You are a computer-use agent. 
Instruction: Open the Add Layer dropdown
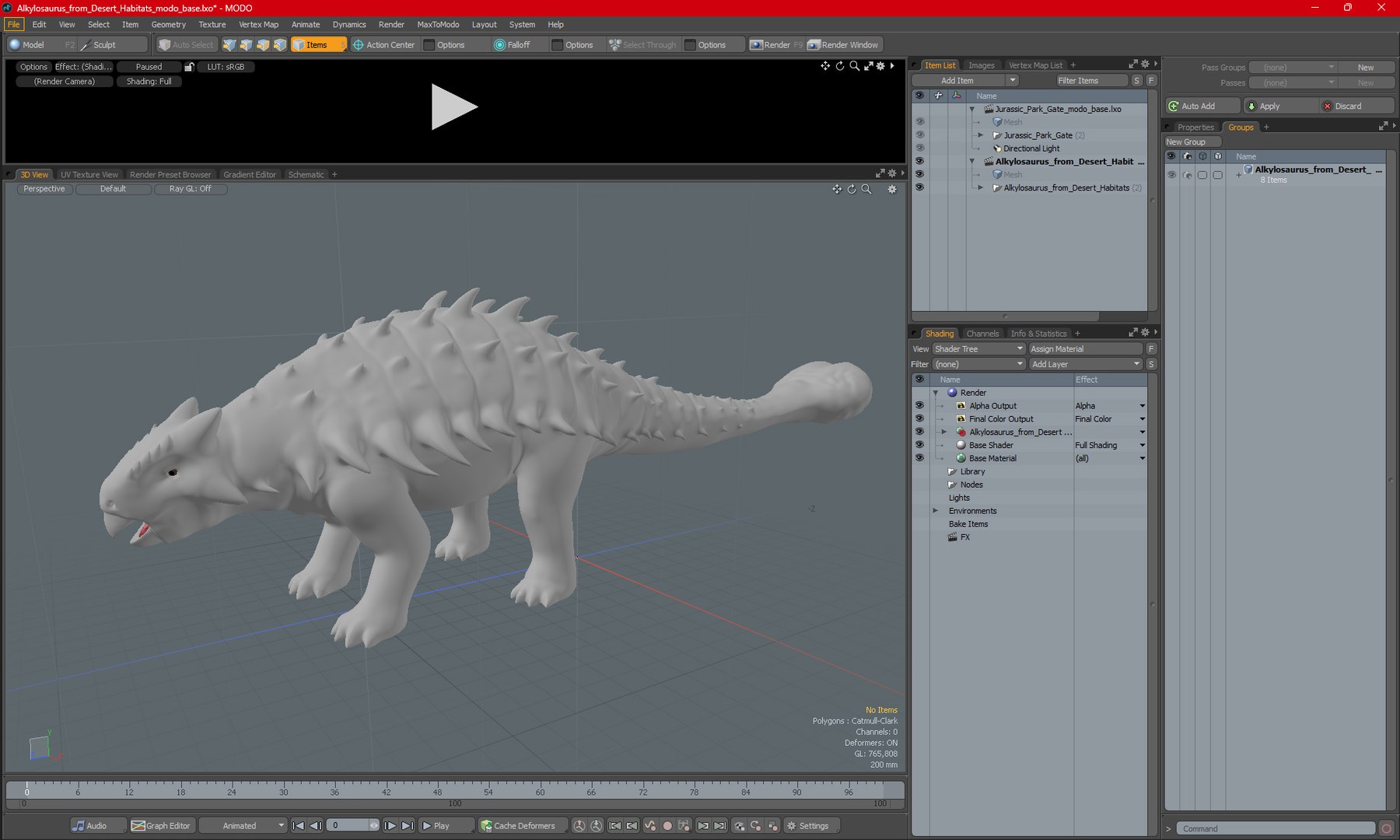1085,364
